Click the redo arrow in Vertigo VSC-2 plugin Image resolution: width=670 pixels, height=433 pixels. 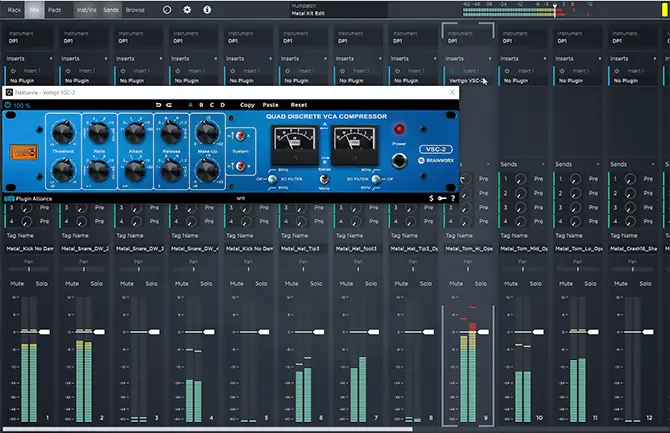pos(169,105)
